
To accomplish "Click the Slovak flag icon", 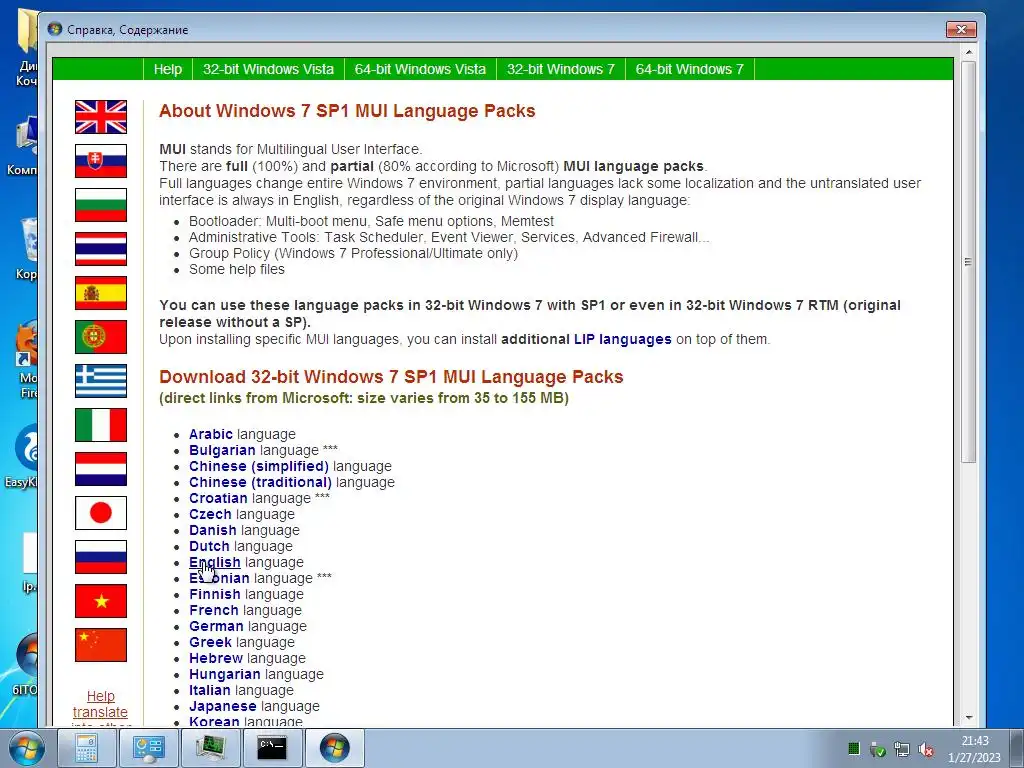I will [x=101, y=161].
